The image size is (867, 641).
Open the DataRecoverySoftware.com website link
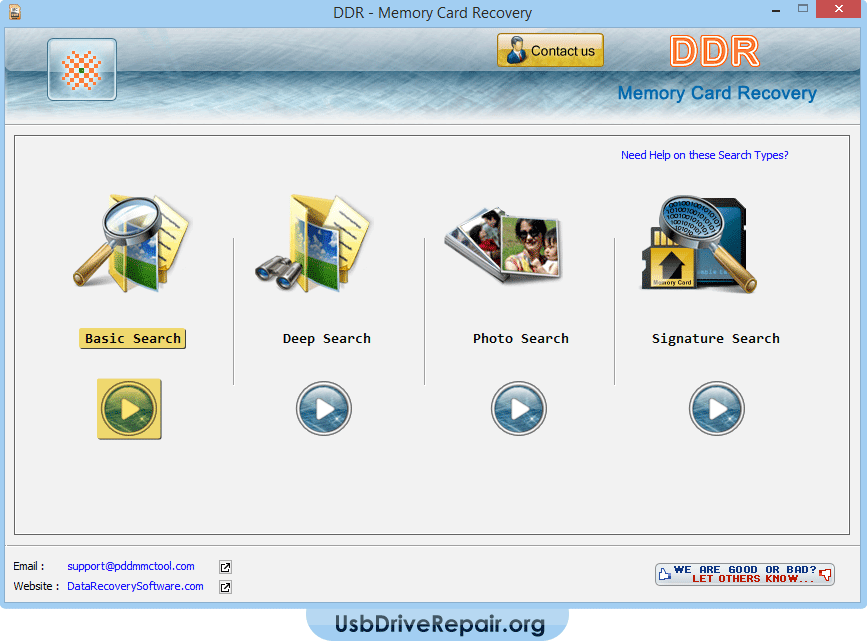(135, 586)
